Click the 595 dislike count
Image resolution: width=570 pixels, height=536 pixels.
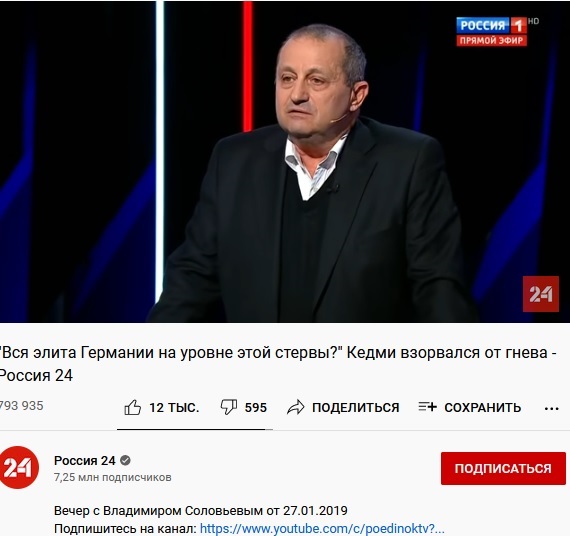[256, 407]
